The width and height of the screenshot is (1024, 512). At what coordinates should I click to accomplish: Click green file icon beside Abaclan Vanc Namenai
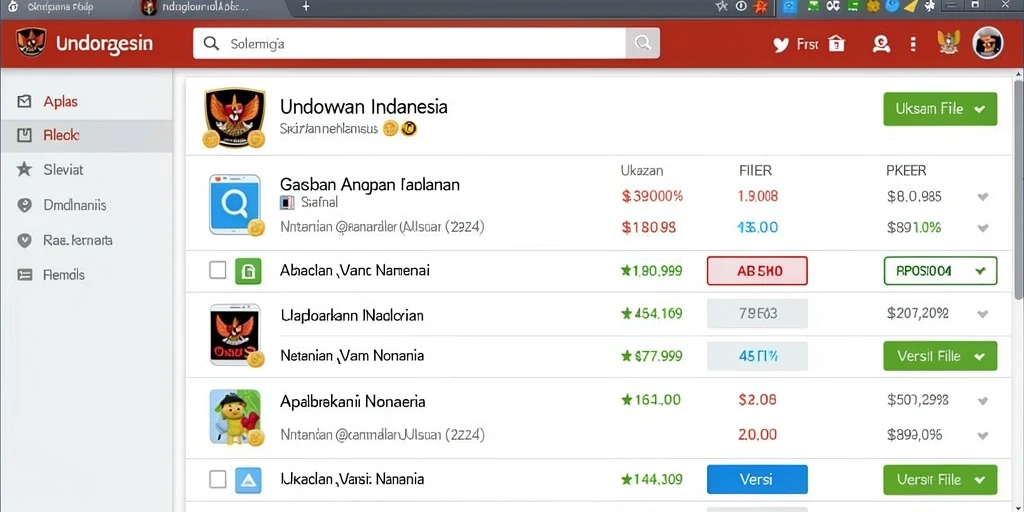pos(248,270)
